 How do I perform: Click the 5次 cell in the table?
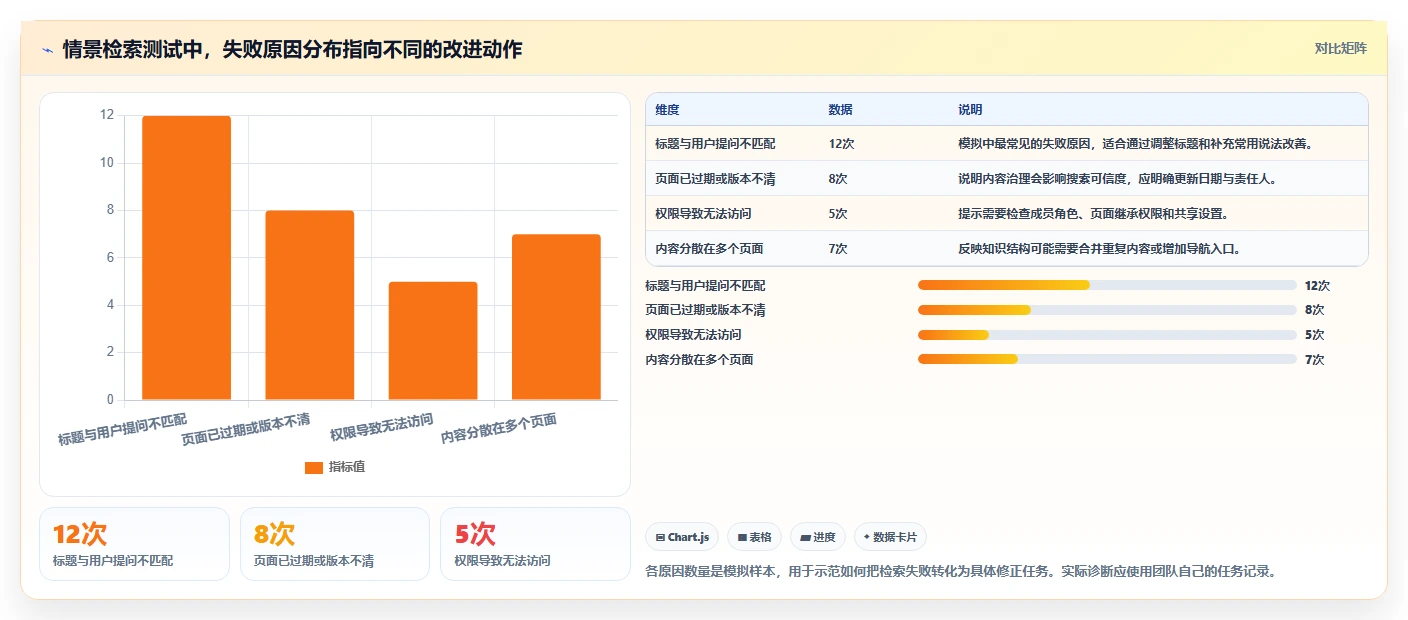coord(838,214)
